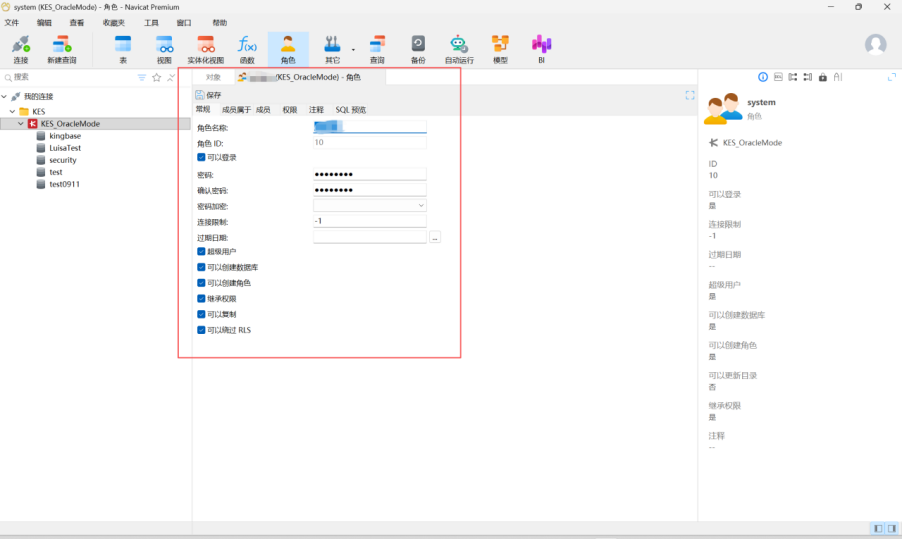Toggle the 超级用户 checkbox

[x=201, y=252]
